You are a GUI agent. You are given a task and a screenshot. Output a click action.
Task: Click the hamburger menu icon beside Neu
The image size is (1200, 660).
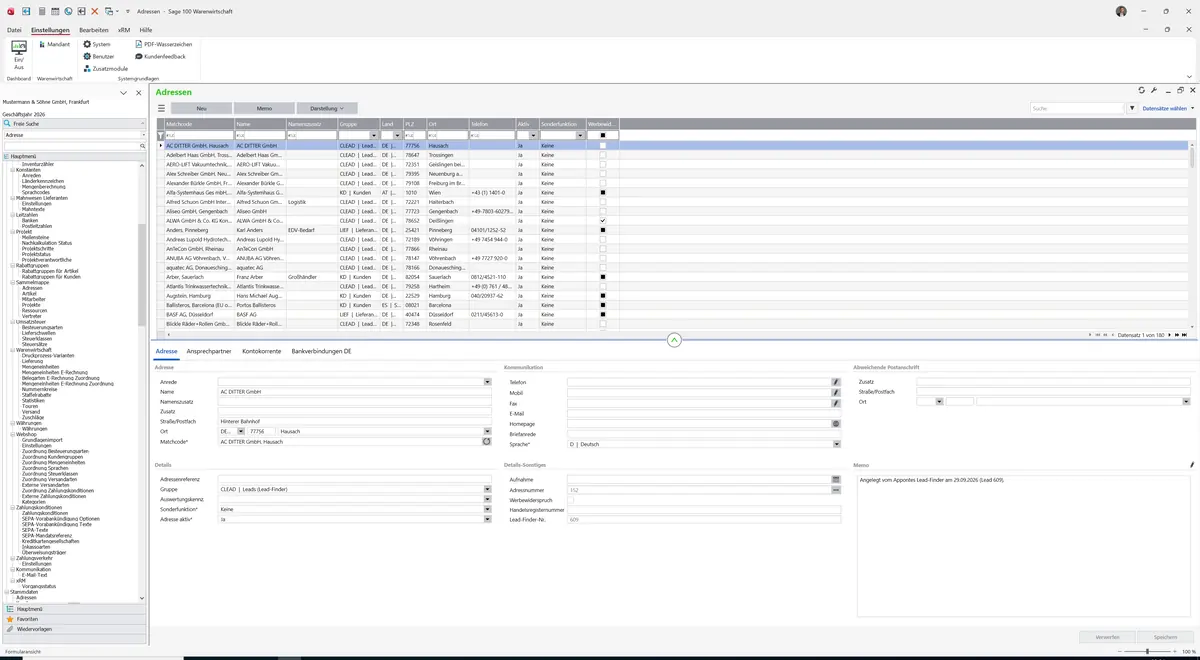point(161,108)
